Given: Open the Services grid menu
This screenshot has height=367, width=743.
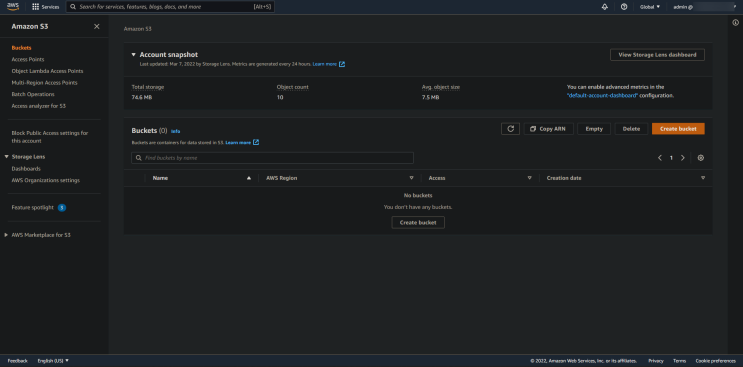Looking at the screenshot, I should [45, 7].
